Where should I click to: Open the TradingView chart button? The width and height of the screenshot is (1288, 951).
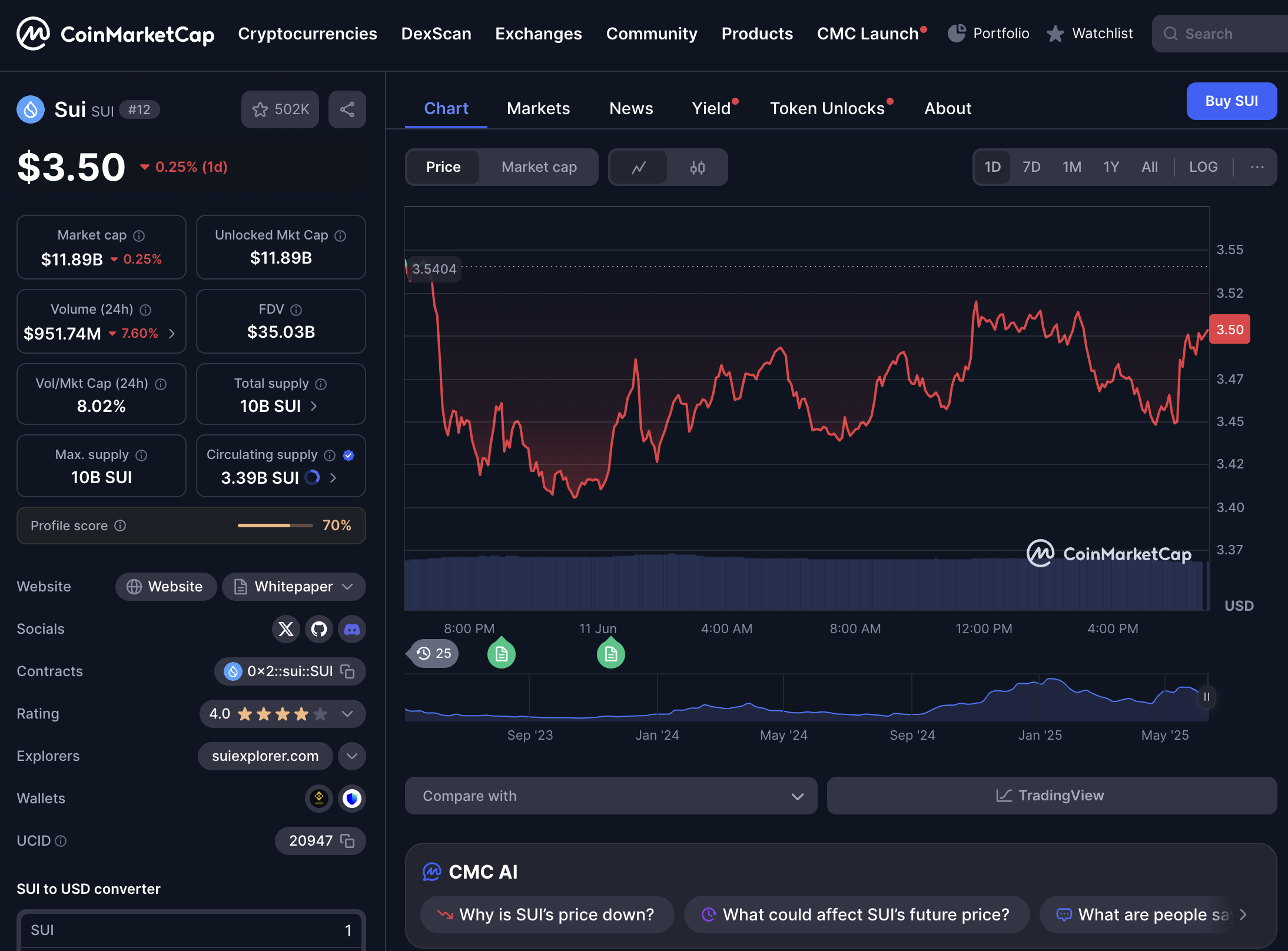click(x=1052, y=796)
